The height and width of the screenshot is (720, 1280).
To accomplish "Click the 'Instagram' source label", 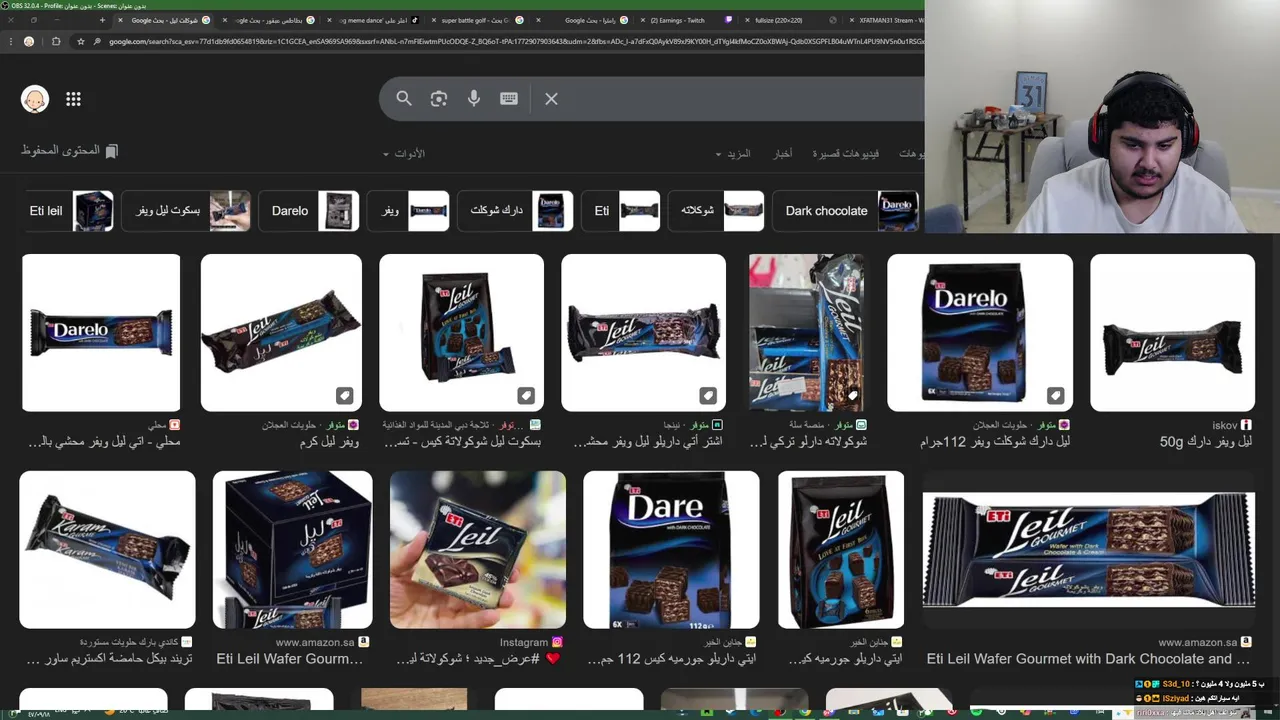I will tap(524, 642).
